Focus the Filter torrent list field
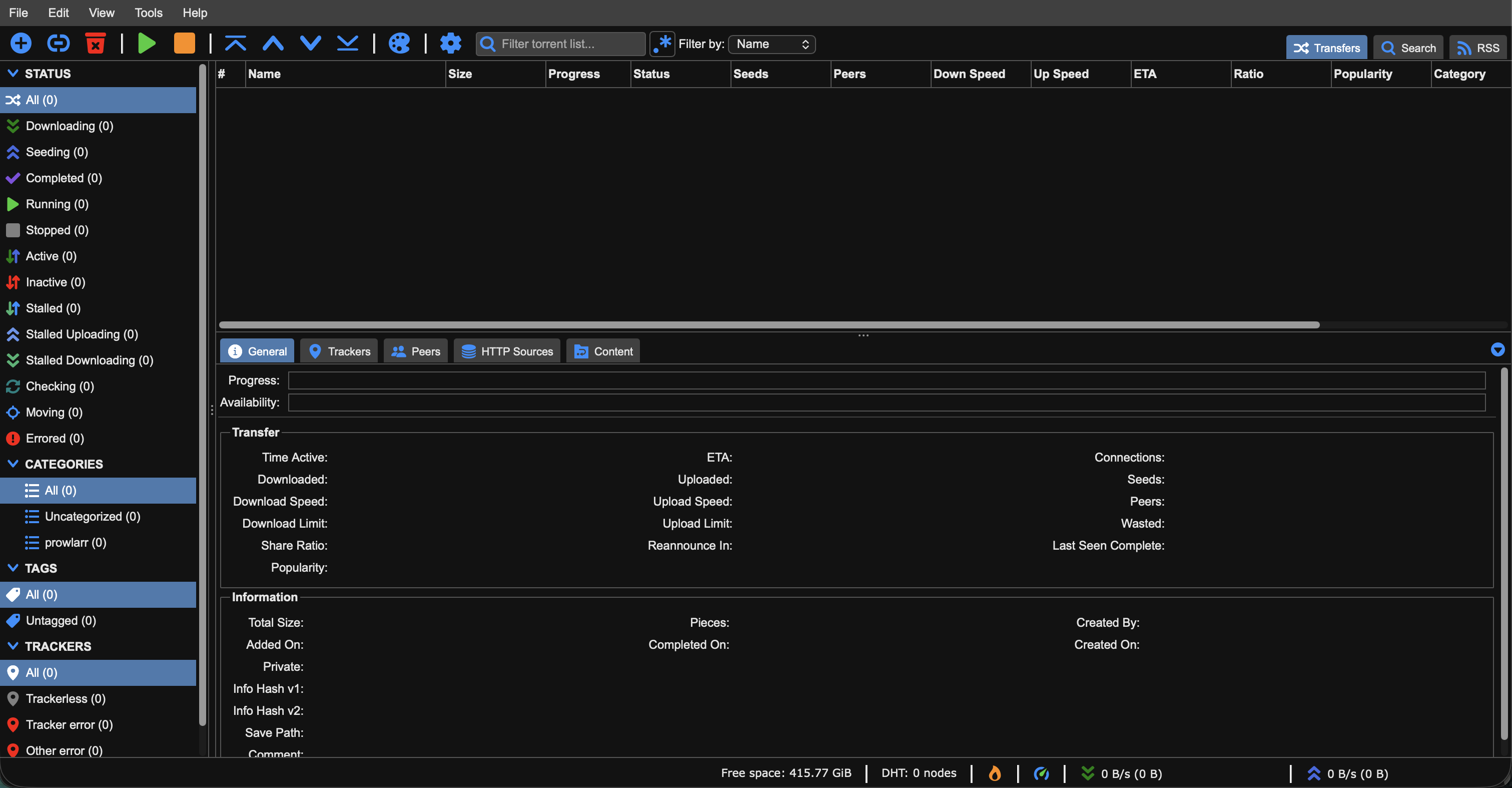 point(560,44)
